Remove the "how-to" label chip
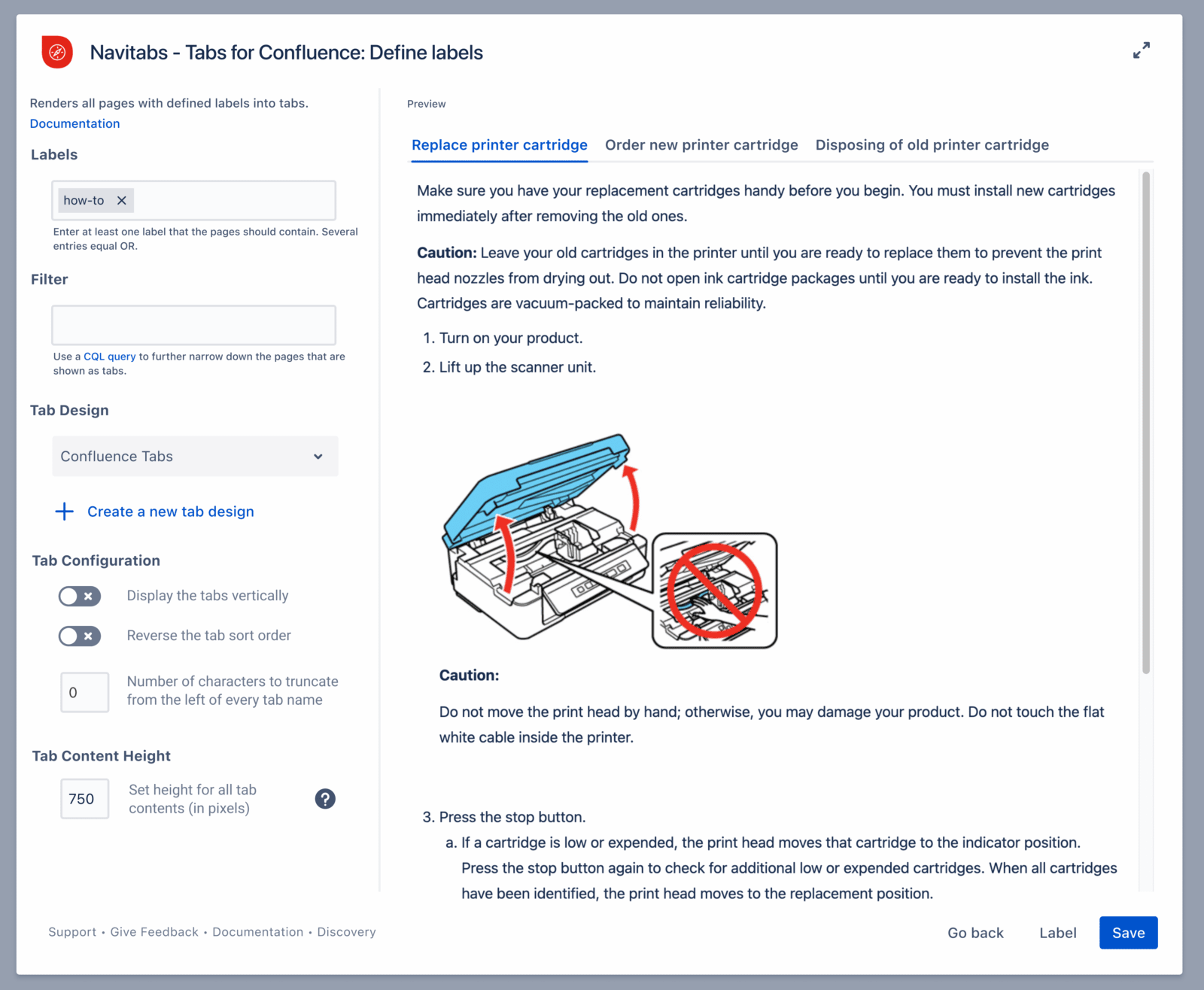The width and height of the screenshot is (1204, 990). point(121,200)
